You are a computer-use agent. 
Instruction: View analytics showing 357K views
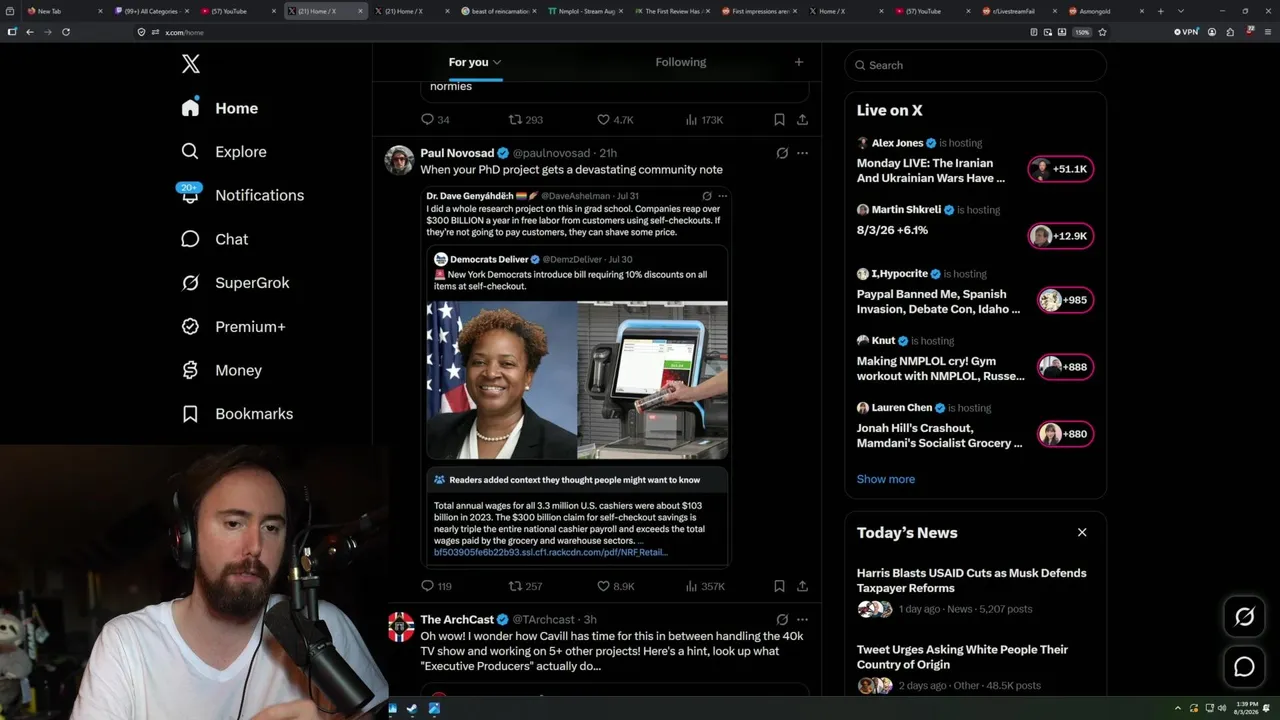(705, 586)
